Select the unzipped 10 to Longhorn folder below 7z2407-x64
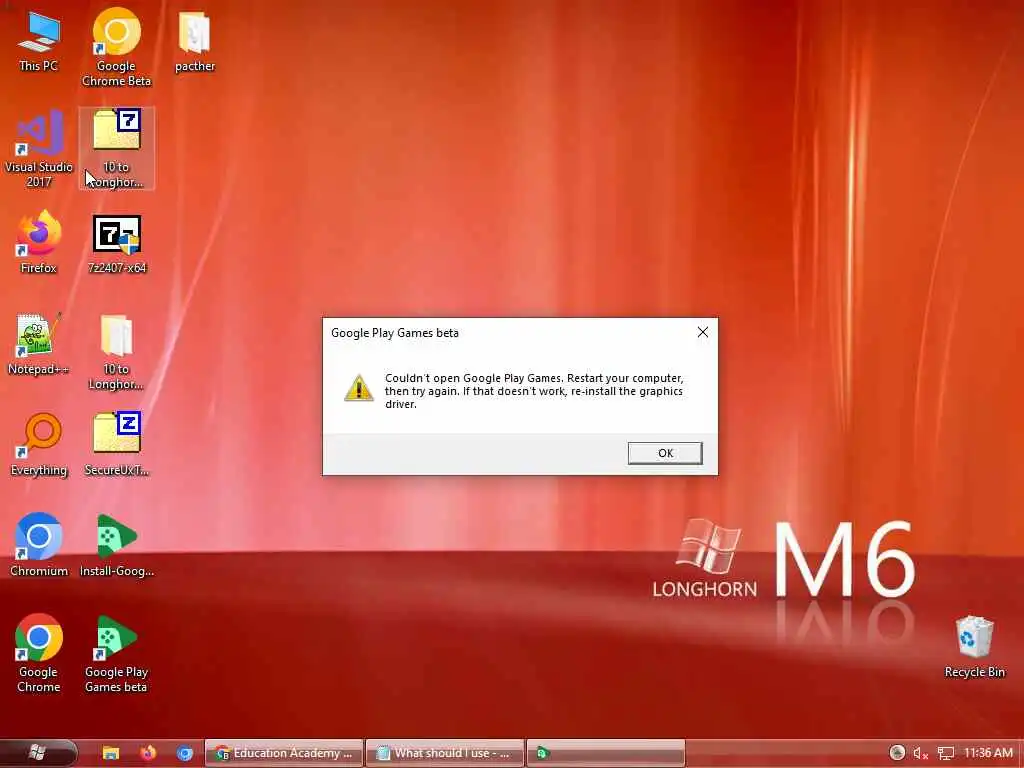This screenshot has height=768, width=1024. coord(116,353)
